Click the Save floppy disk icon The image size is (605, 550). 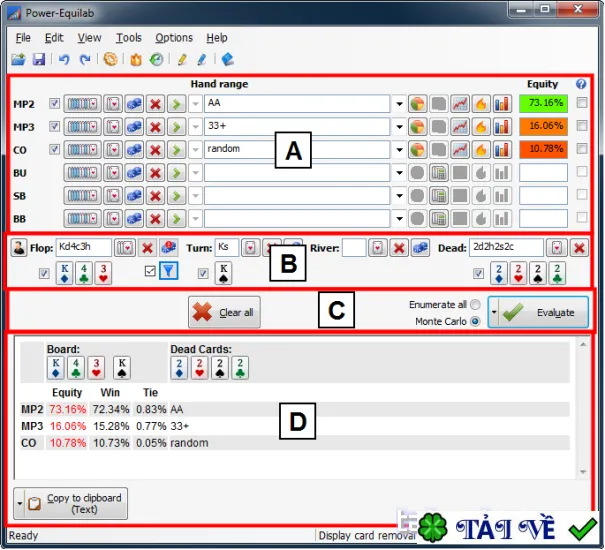(38, 59)
